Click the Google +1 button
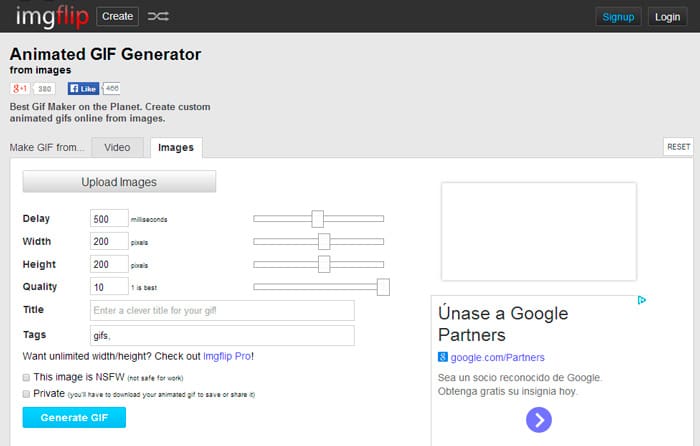The height and width of the screenshot is (446, 700). coord(20,88)
